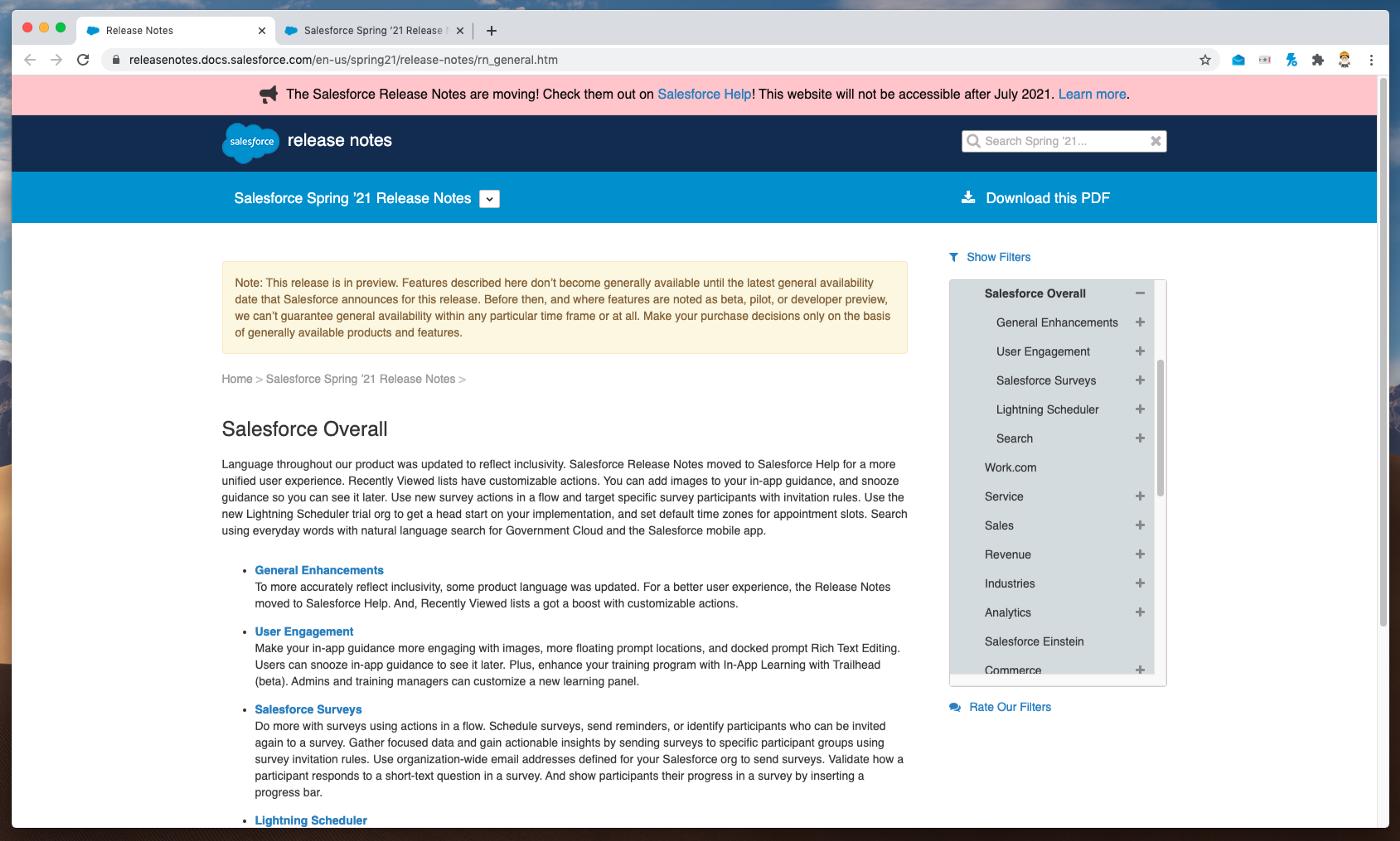
Task: Clear the search box with the X icon
Action: click(1156, 141)
